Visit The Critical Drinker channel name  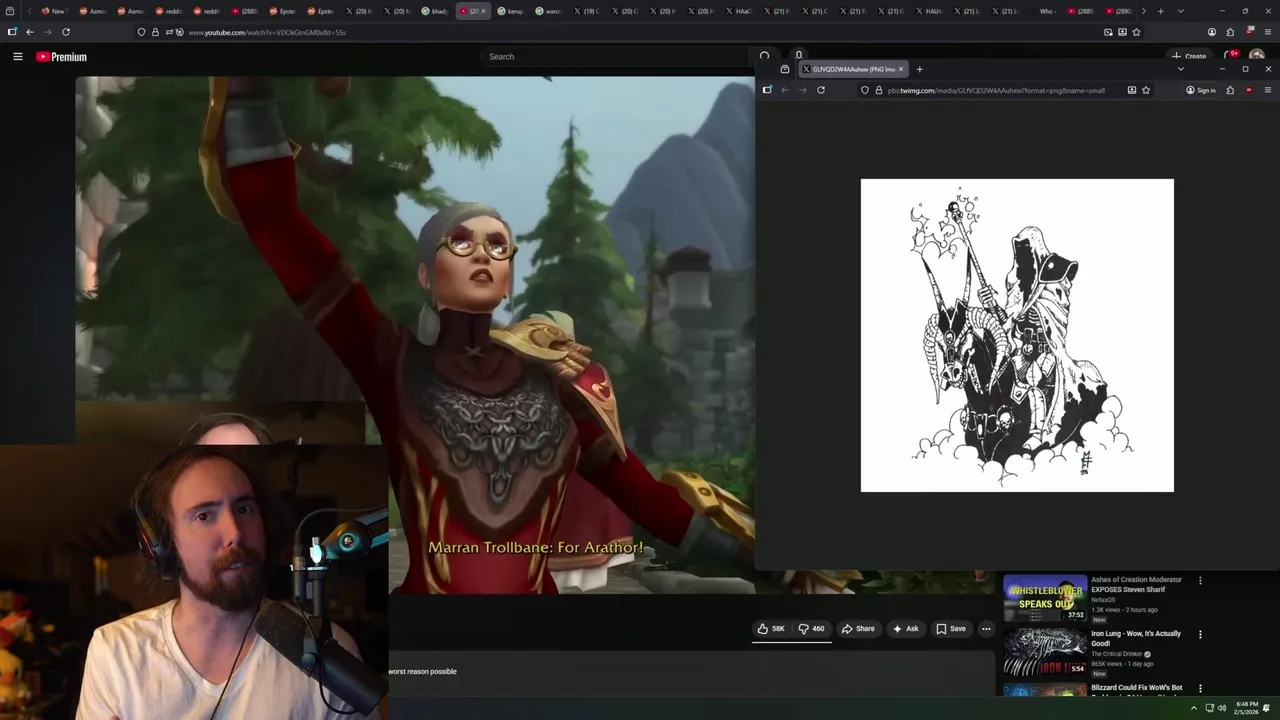1116,654
